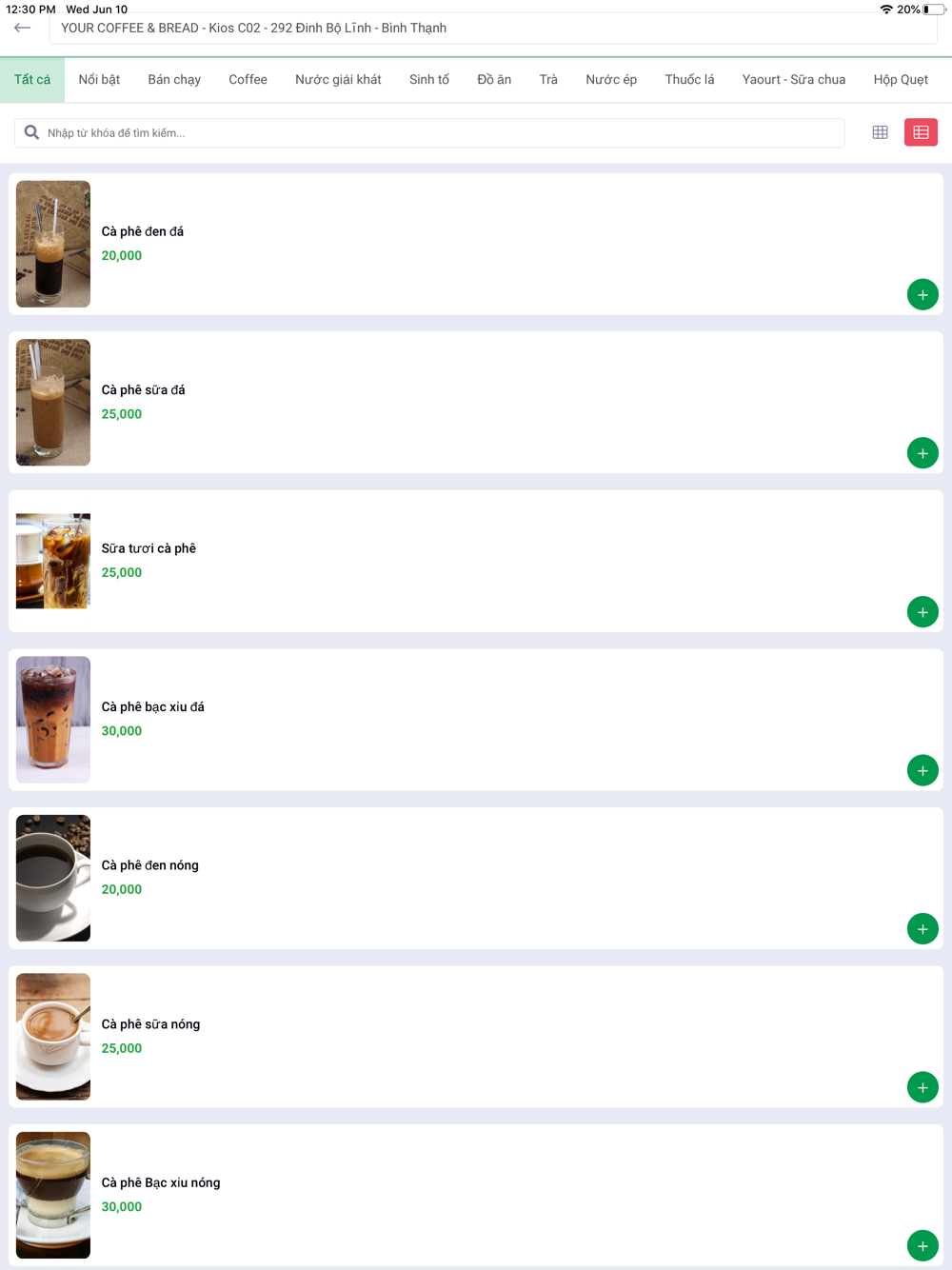This screenshot has height=1270, width=952.
Task: Add Cà phê đen nóng to order
Action: pos(922,929)
